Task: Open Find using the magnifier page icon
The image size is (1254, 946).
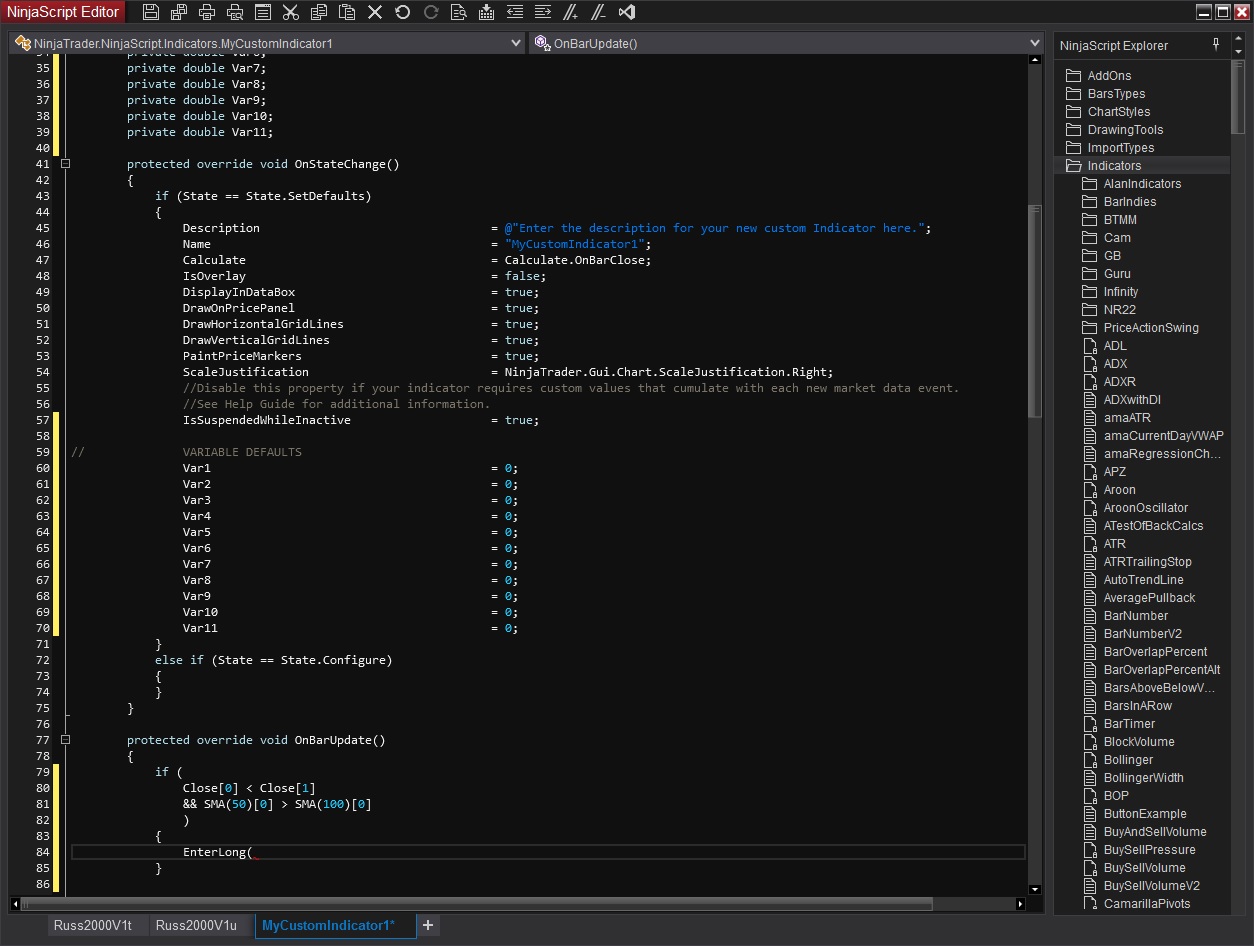Action: pyautogui.click(x=459, y=12)
